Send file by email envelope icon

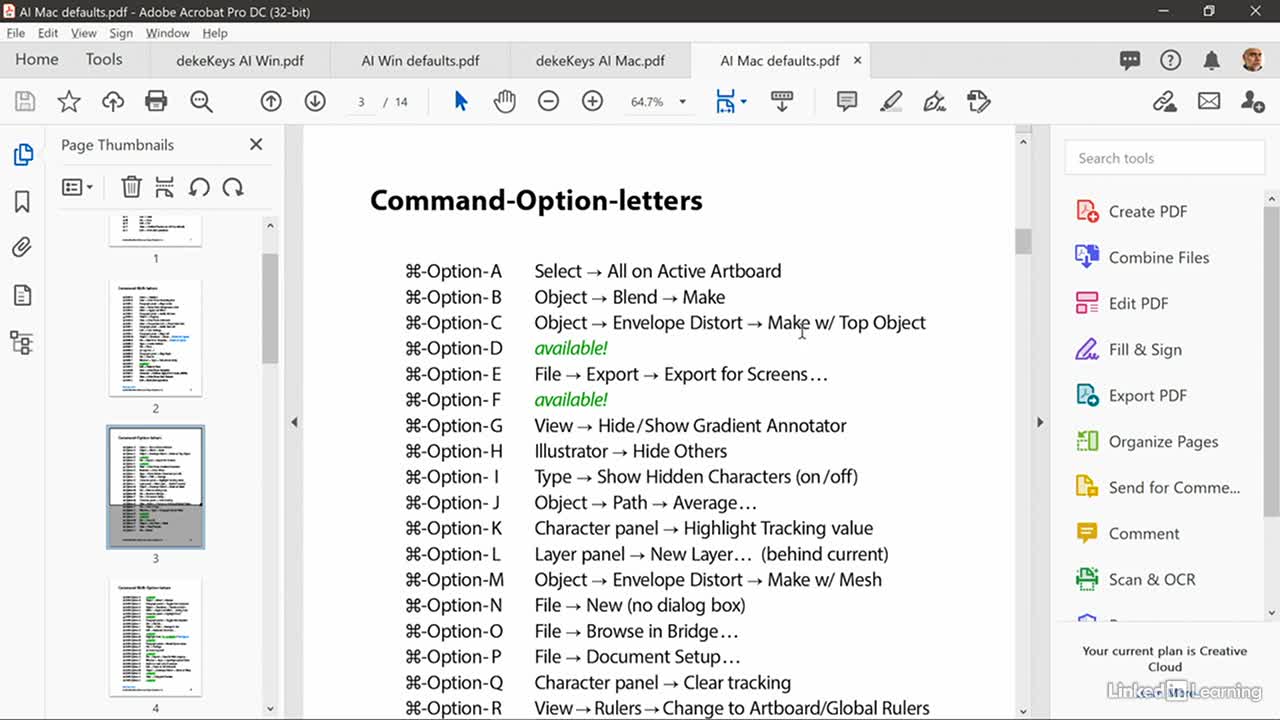point(1209,101)
